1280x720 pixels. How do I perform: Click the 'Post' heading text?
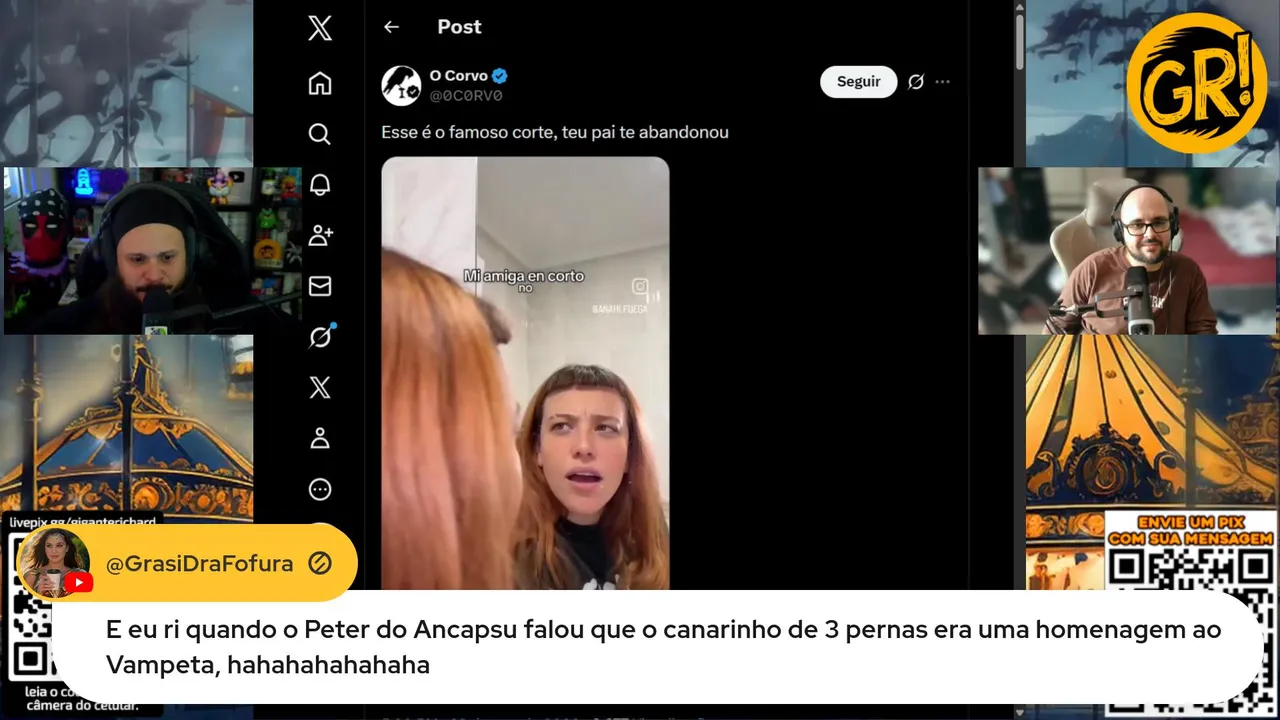pyautogui.click(x=459, y=27)
